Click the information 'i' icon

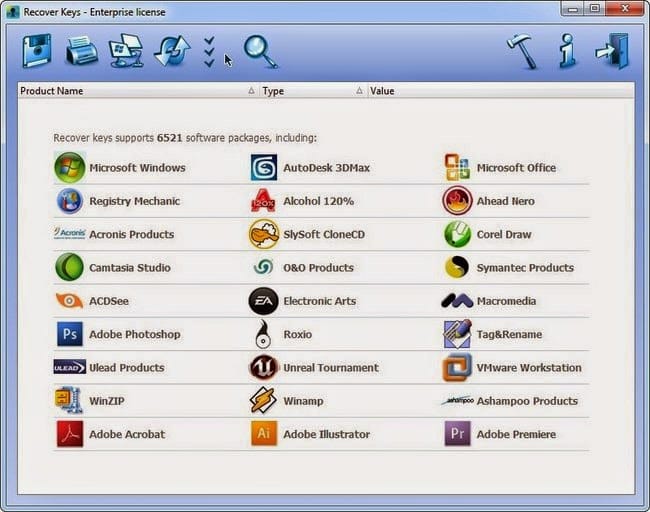568,51
